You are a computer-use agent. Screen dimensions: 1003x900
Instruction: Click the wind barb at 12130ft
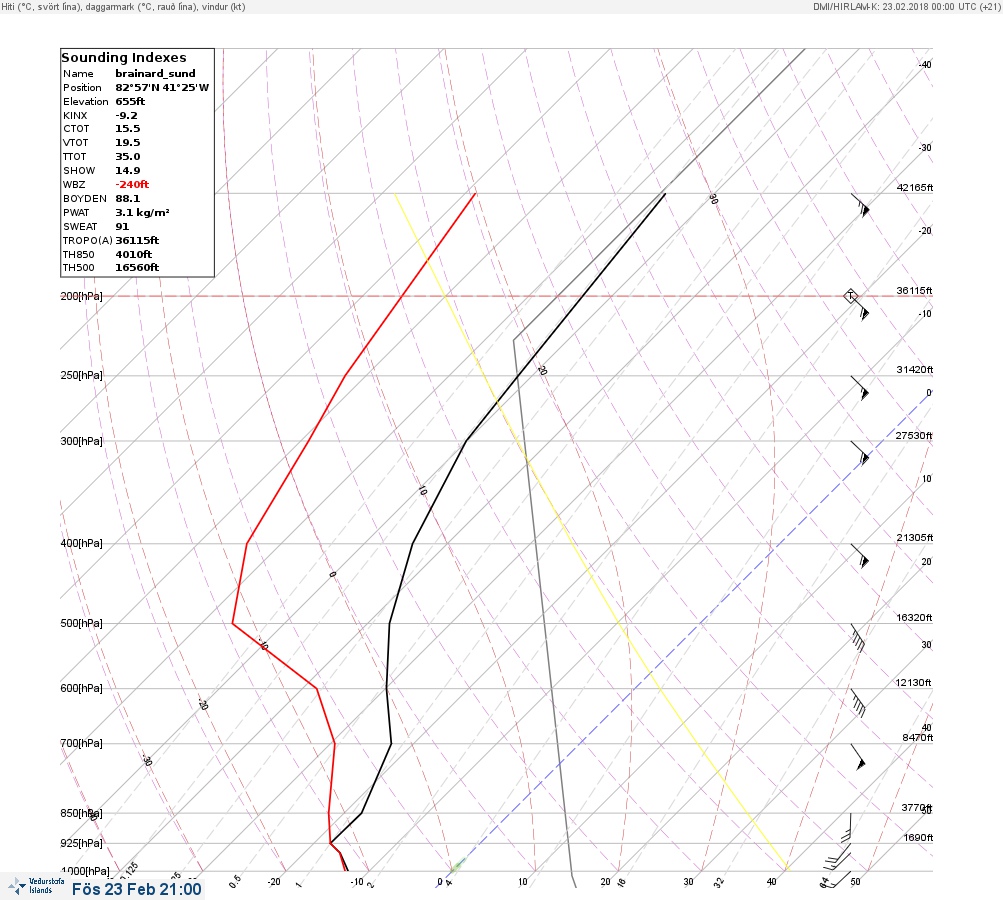pos(858,703)
